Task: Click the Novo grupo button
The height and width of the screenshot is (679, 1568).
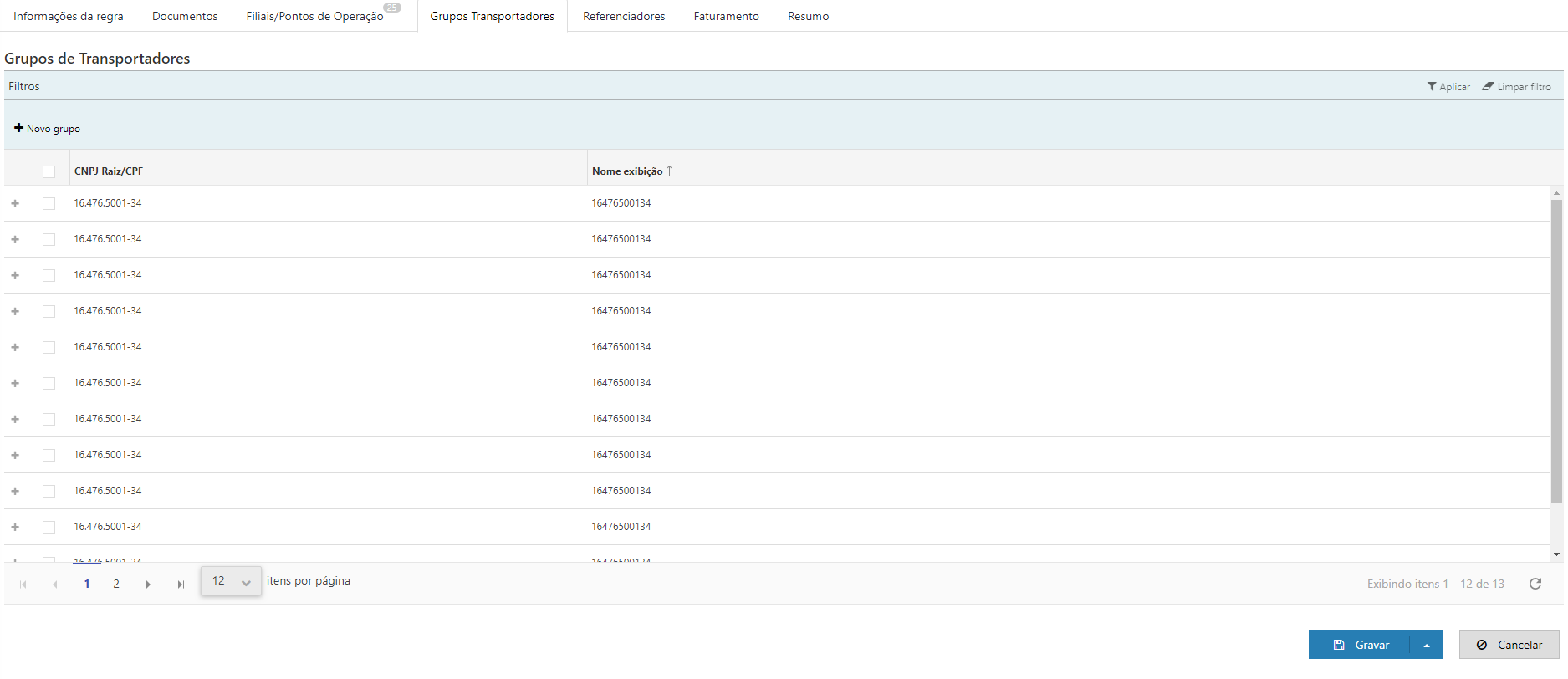Action: pos(48,129)
